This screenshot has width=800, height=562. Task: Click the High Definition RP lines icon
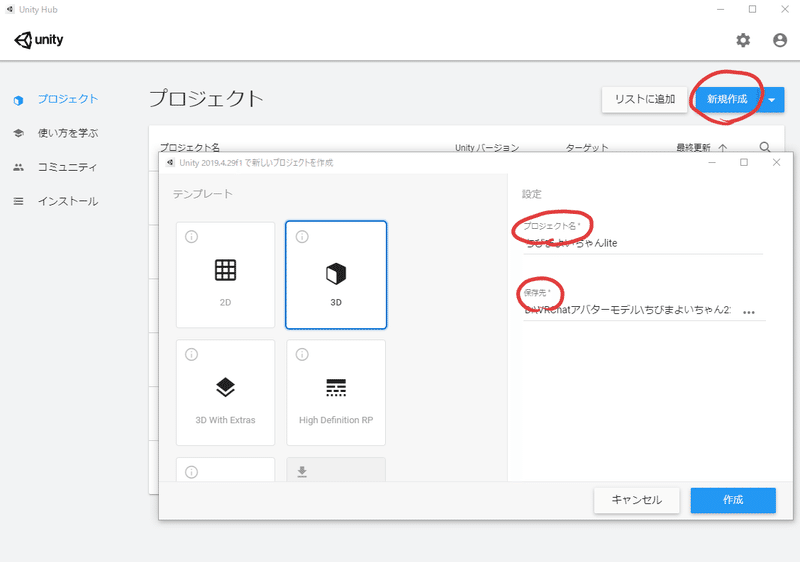coord(336,388)
